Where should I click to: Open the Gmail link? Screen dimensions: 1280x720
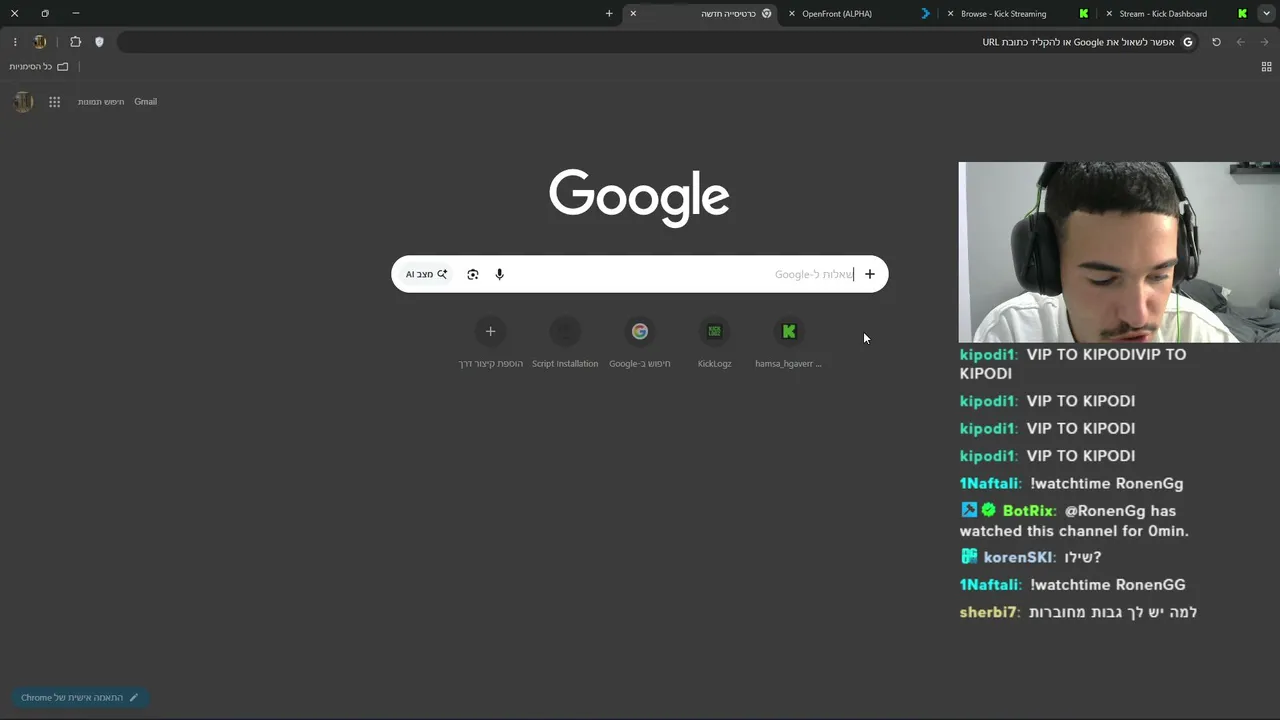click(x=146, y=102)
